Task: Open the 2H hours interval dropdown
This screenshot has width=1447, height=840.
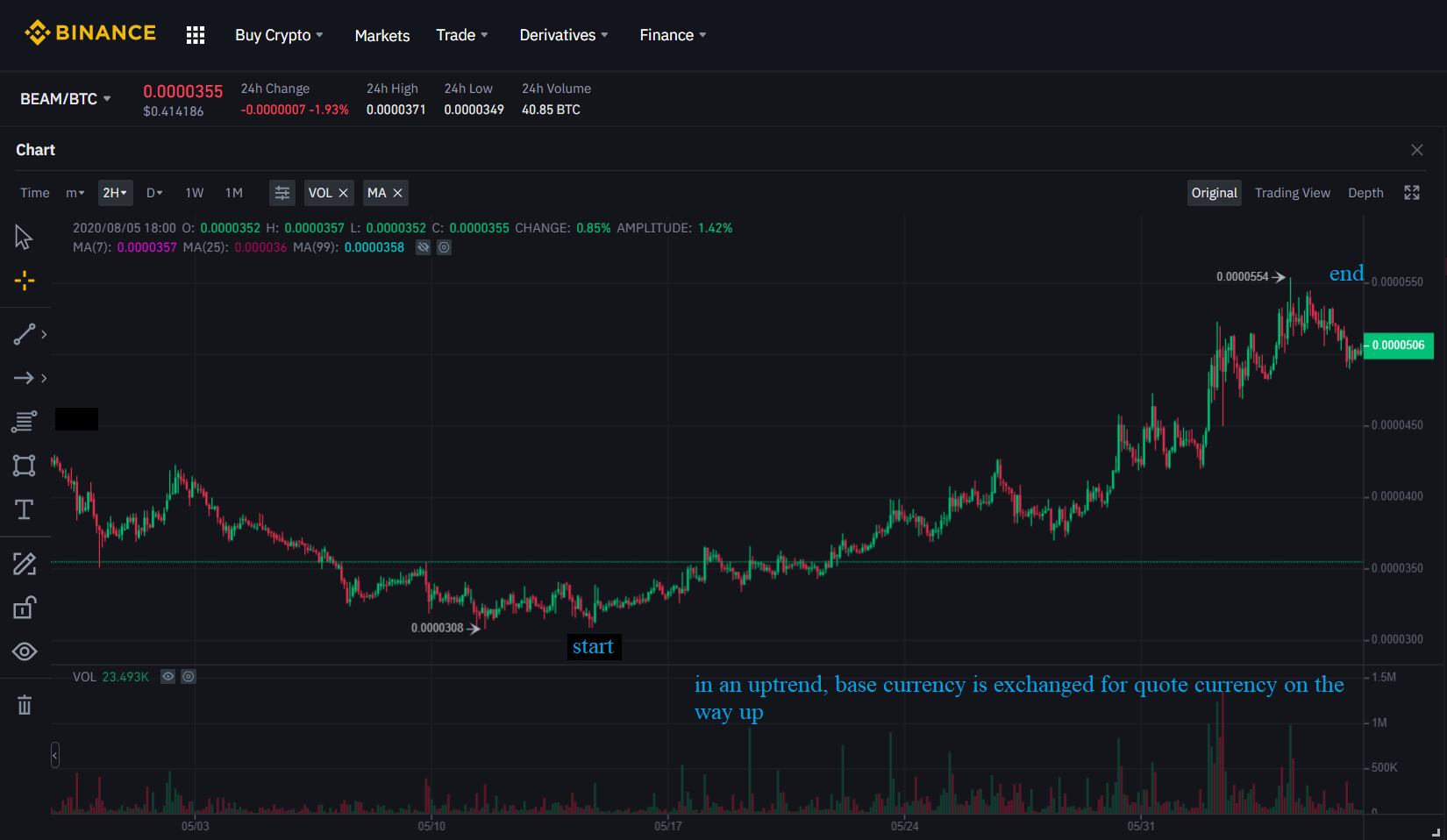Action: (x=115, y=193)
